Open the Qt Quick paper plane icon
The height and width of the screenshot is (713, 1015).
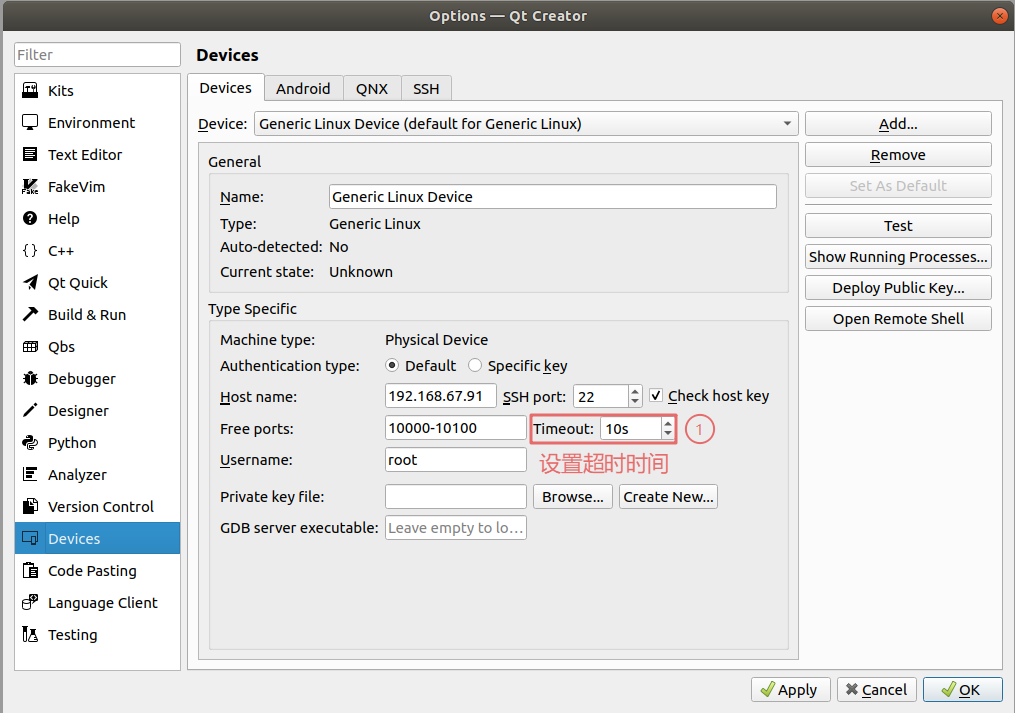(x=30, y=283)
